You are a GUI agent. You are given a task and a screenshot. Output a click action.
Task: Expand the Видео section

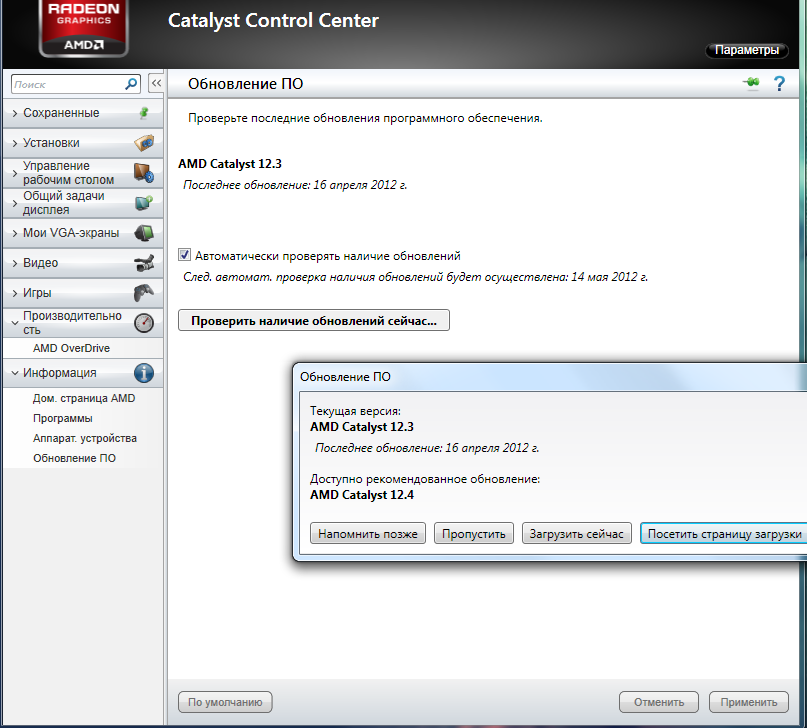[15, 263]
